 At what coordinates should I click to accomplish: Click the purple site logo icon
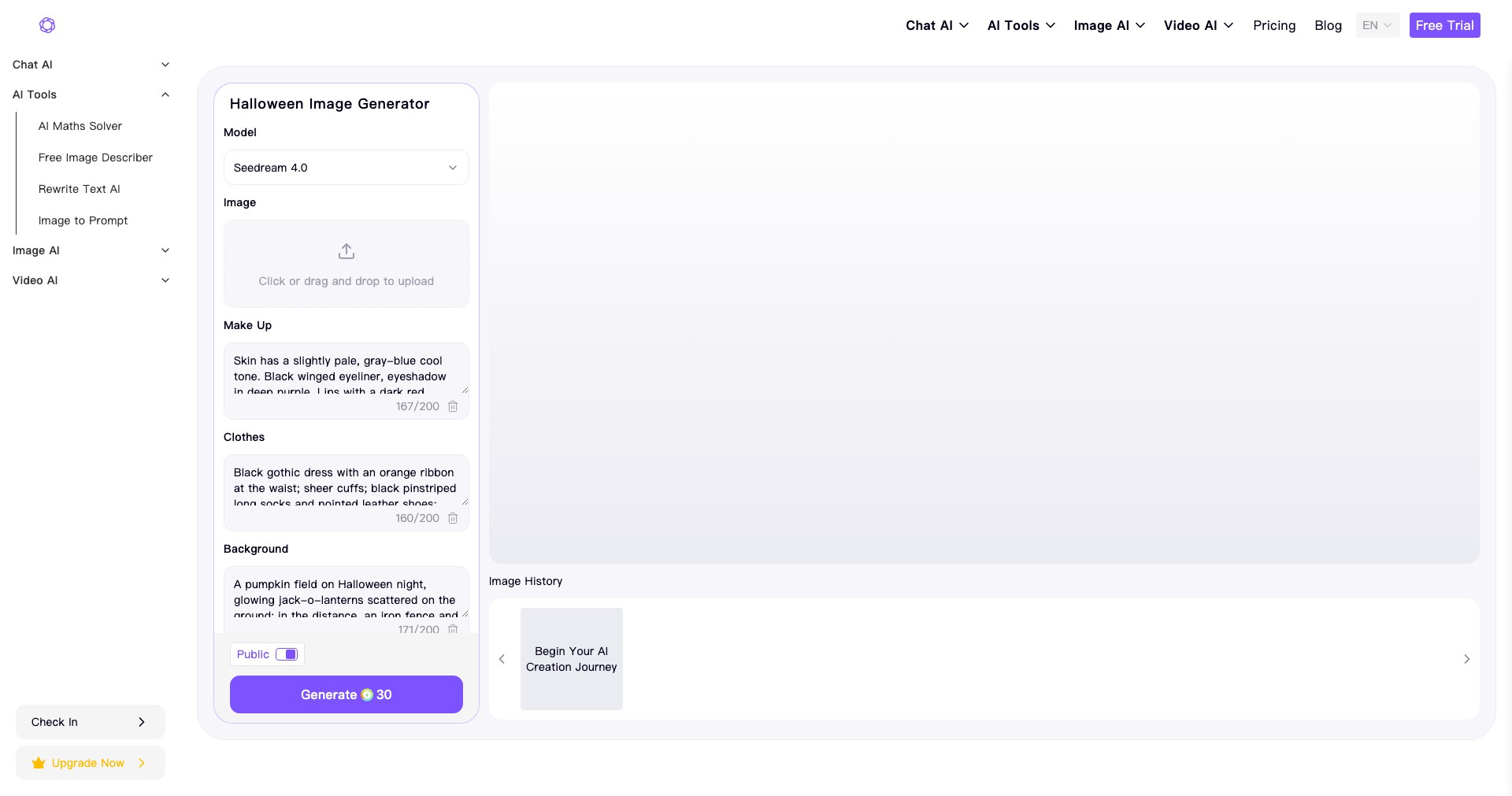coord(47,25)
